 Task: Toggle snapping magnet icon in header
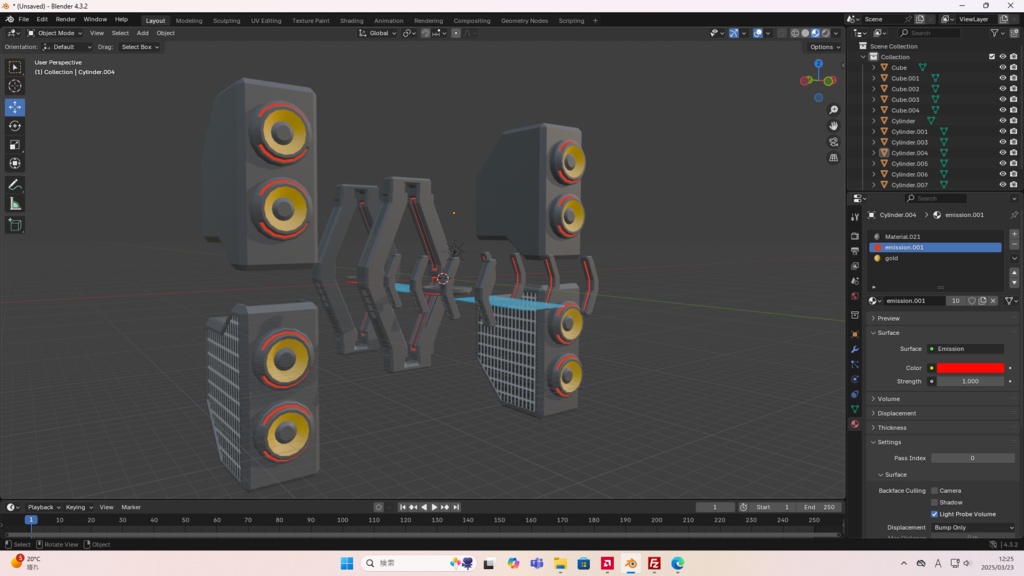pos(425,33)
